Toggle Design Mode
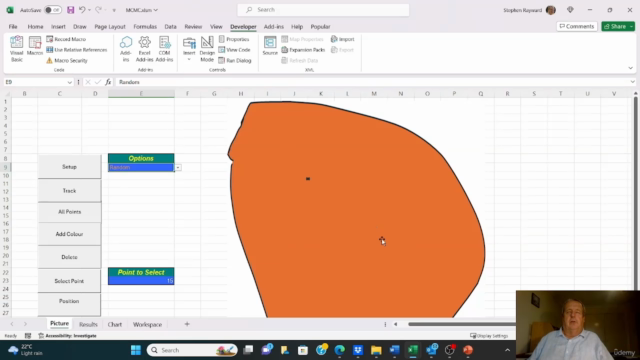640x360 pixels. pyautogui.click(x=207, y=49)
